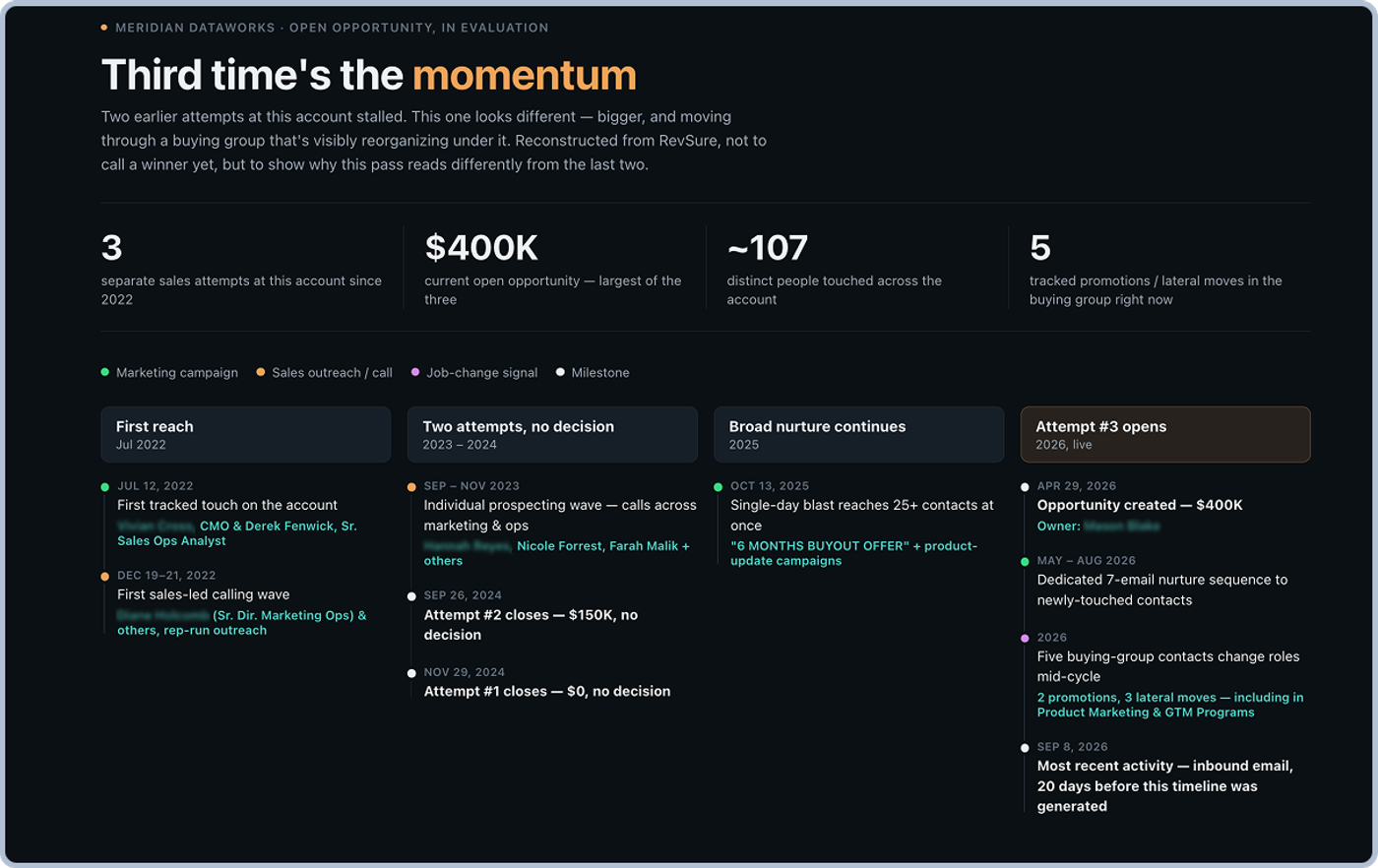1378x868 pixels.
Task: Click the "CMO & Derek Fenwick" contact text
Action: coord(237,533)
